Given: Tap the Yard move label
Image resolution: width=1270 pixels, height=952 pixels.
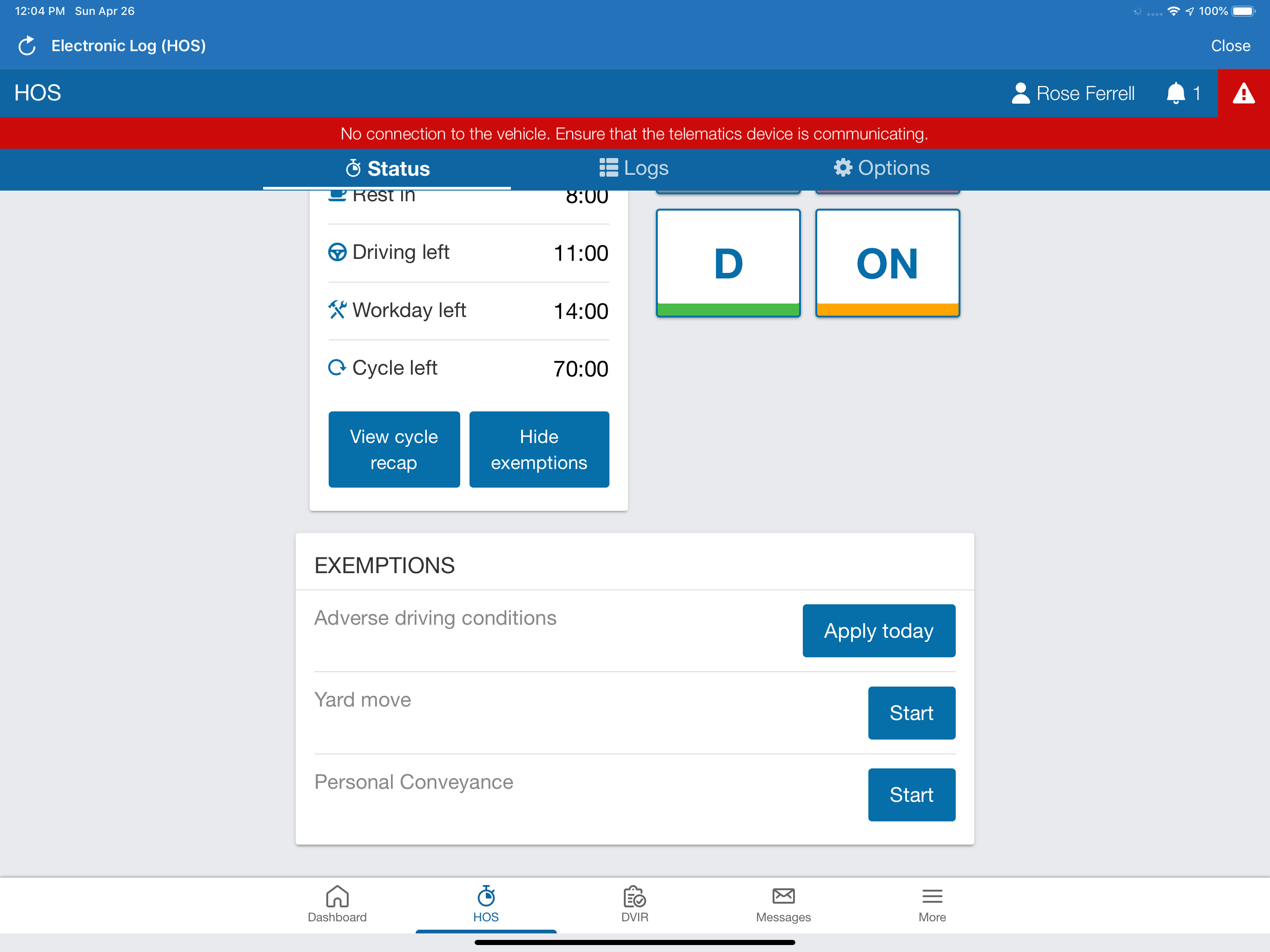Looking at the screenshot, I should (363, 700).
